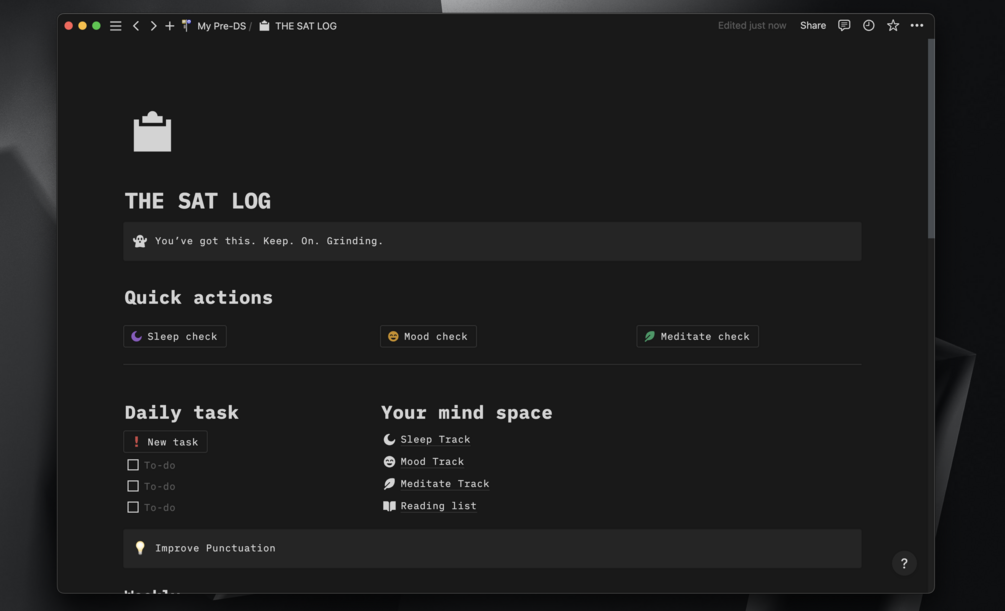Click the Quick actions heading
The image size is (1005, 611).
pos(199,297)
